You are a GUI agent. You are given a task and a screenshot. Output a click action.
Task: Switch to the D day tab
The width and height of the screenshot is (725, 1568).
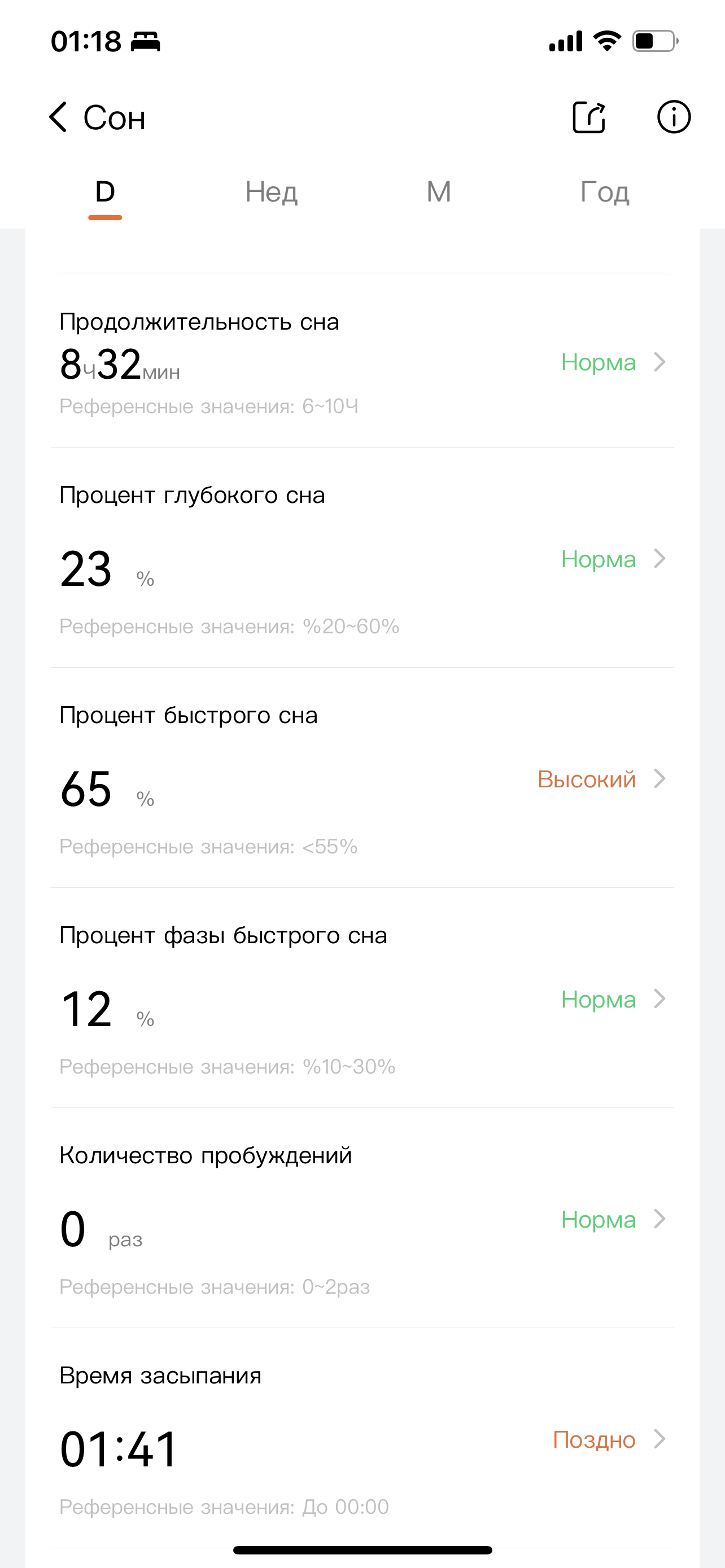106,192
